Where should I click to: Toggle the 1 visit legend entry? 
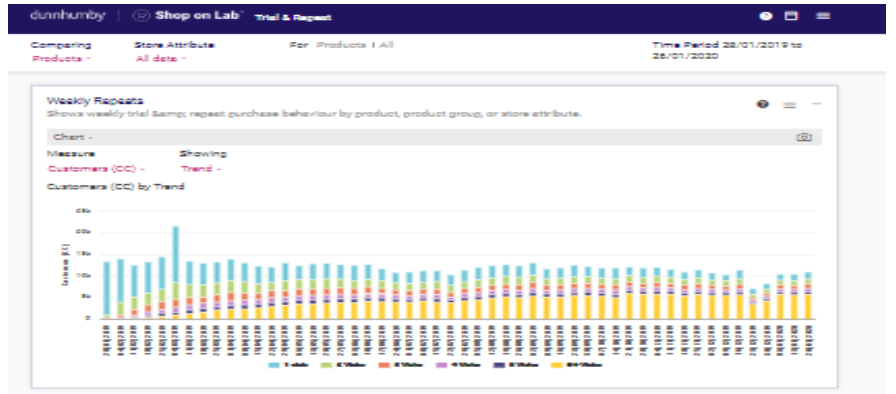pyautogui.click(x=289, y=365)
